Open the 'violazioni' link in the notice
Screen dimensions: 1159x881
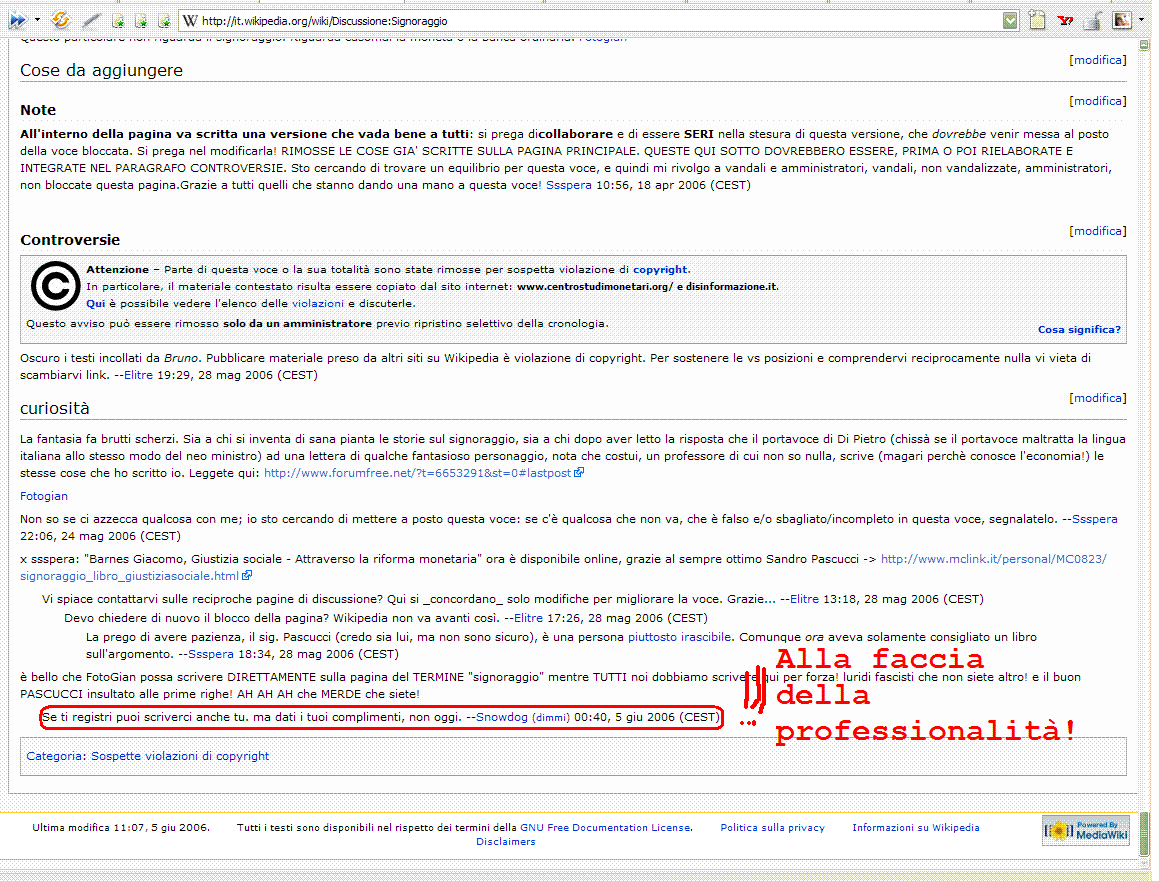point(318,304)
